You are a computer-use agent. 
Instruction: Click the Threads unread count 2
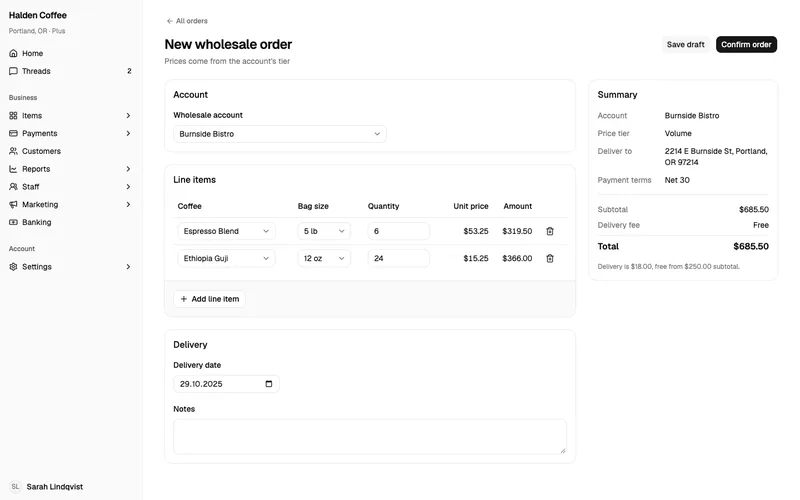click(x=129, y=71)
